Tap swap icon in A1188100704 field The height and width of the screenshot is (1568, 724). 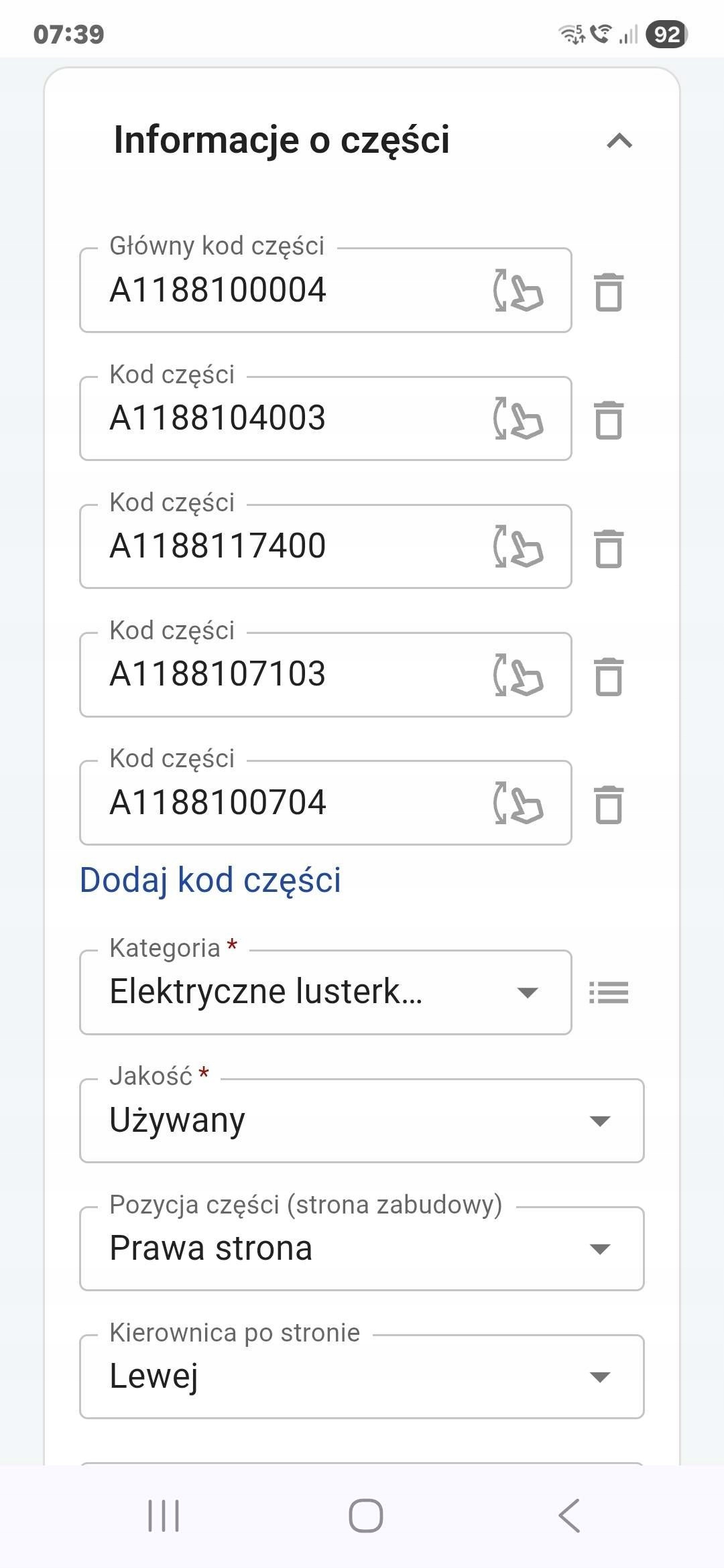(x=518, y=803)
